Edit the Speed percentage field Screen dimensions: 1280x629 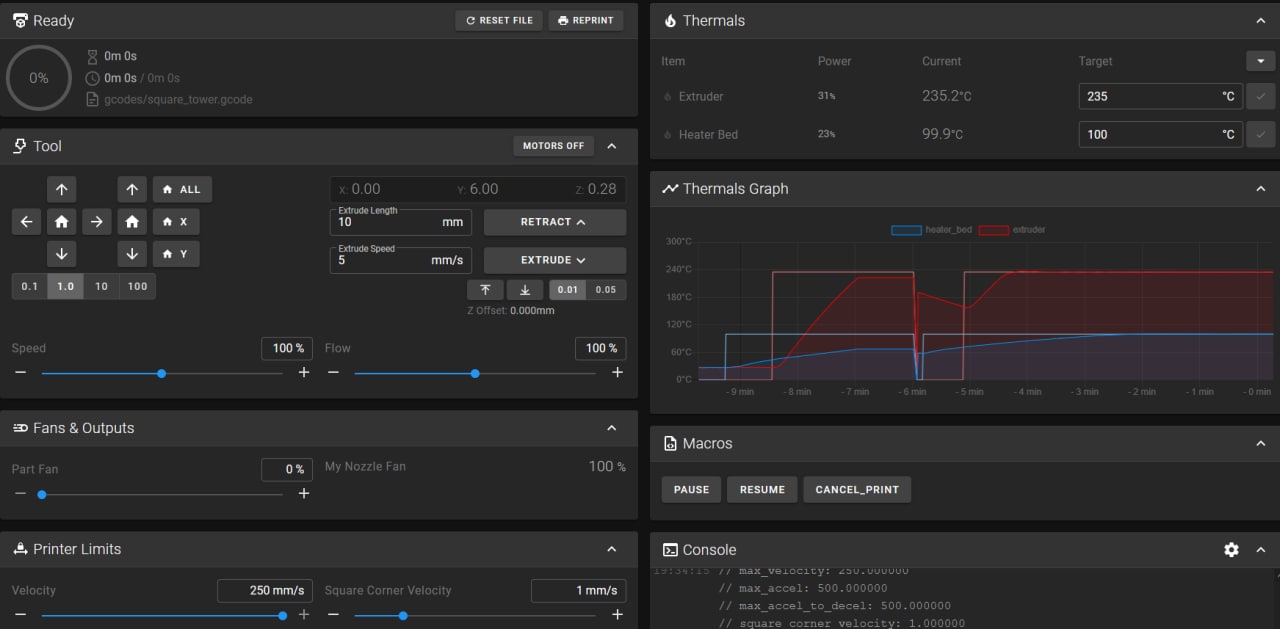288,348
